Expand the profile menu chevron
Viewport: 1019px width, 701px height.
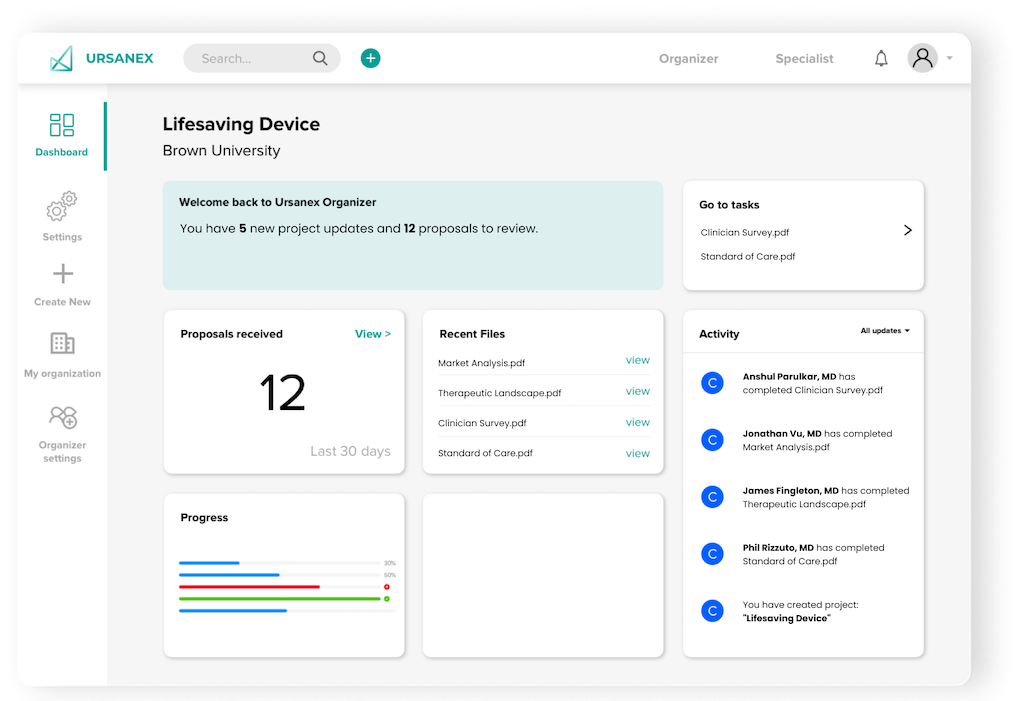pos(948,60)
